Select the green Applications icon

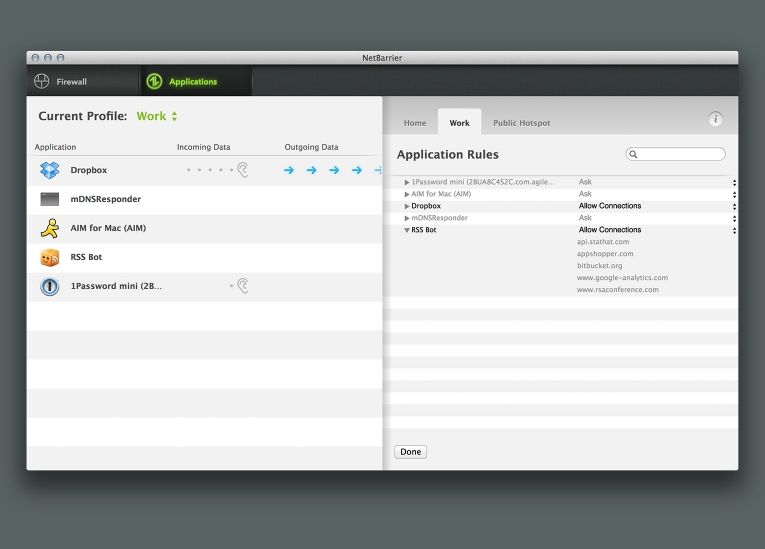point(154,81)
